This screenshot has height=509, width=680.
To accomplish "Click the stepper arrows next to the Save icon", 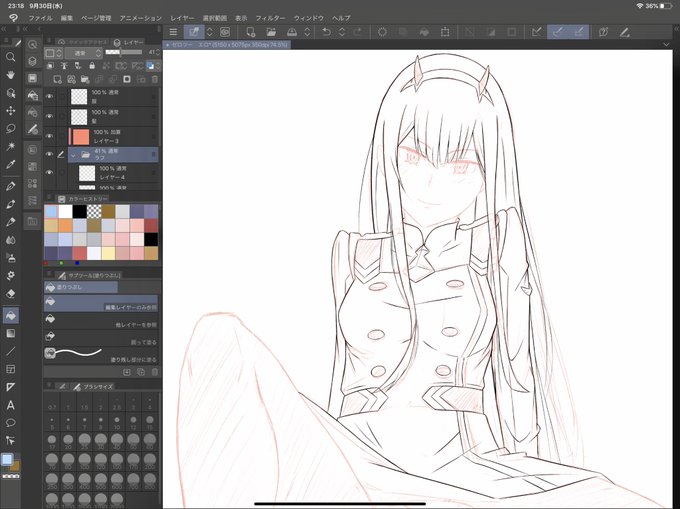I will point(307,32).
